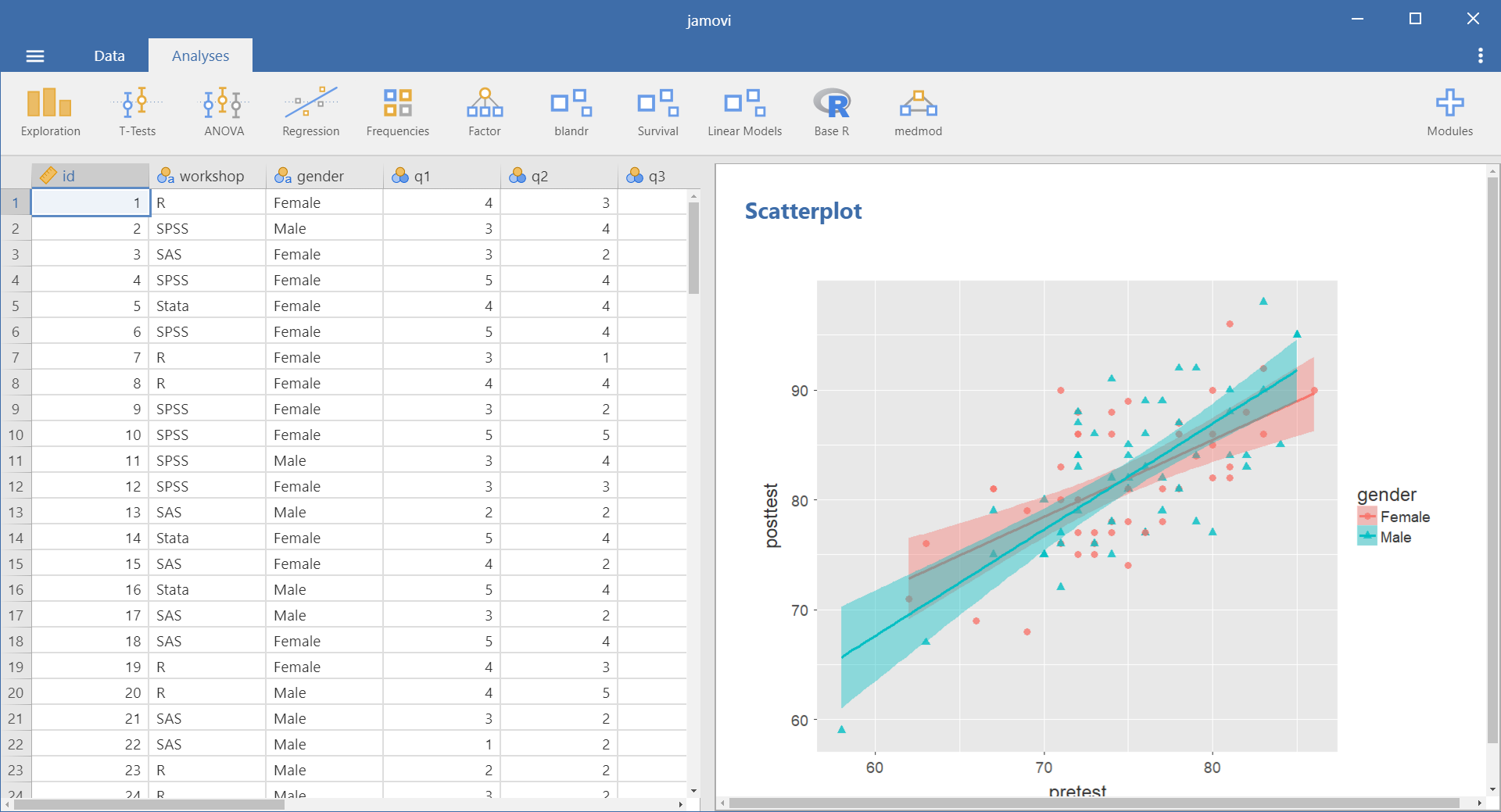
Task: Open the T-Tests analysis menu
Action: click(x=138, y=113)
